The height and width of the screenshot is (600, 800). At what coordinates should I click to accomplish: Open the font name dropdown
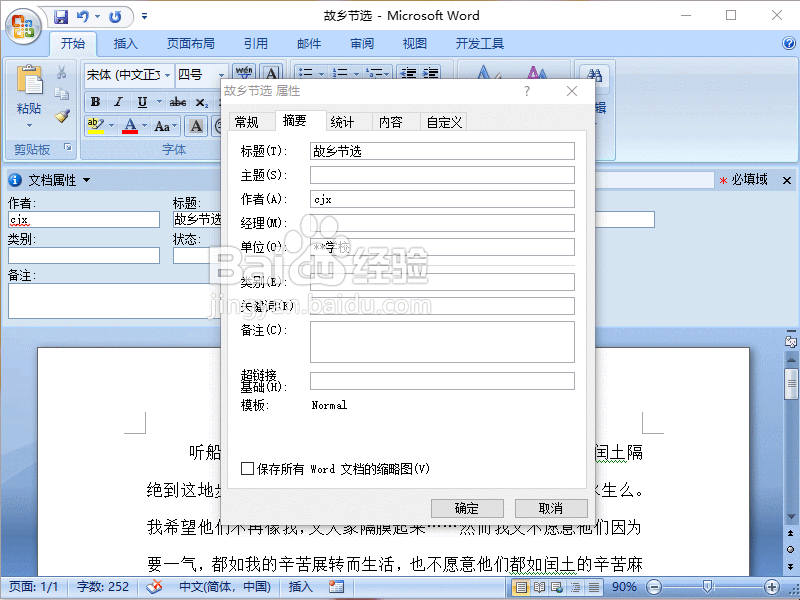click(167, 75)
